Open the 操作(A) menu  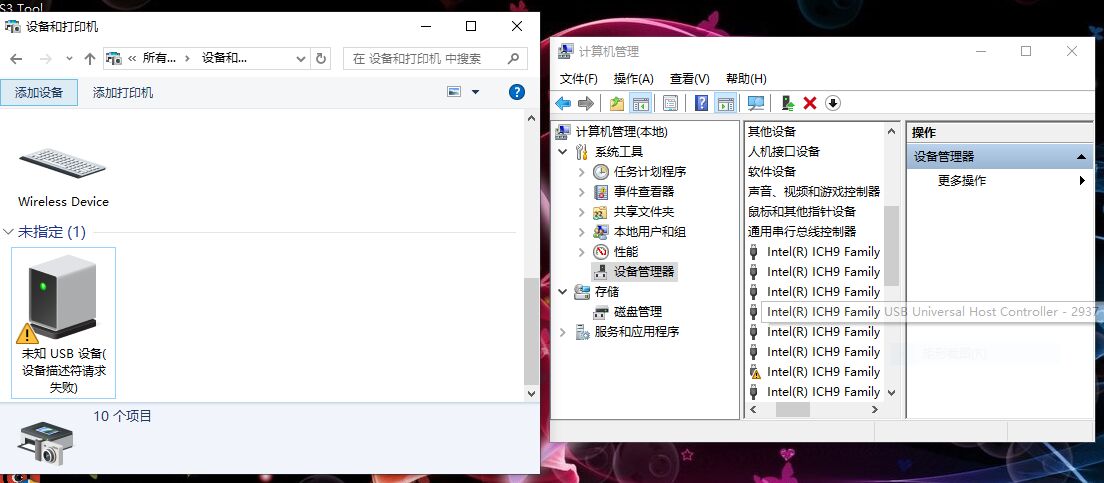[x=633, y=78]
